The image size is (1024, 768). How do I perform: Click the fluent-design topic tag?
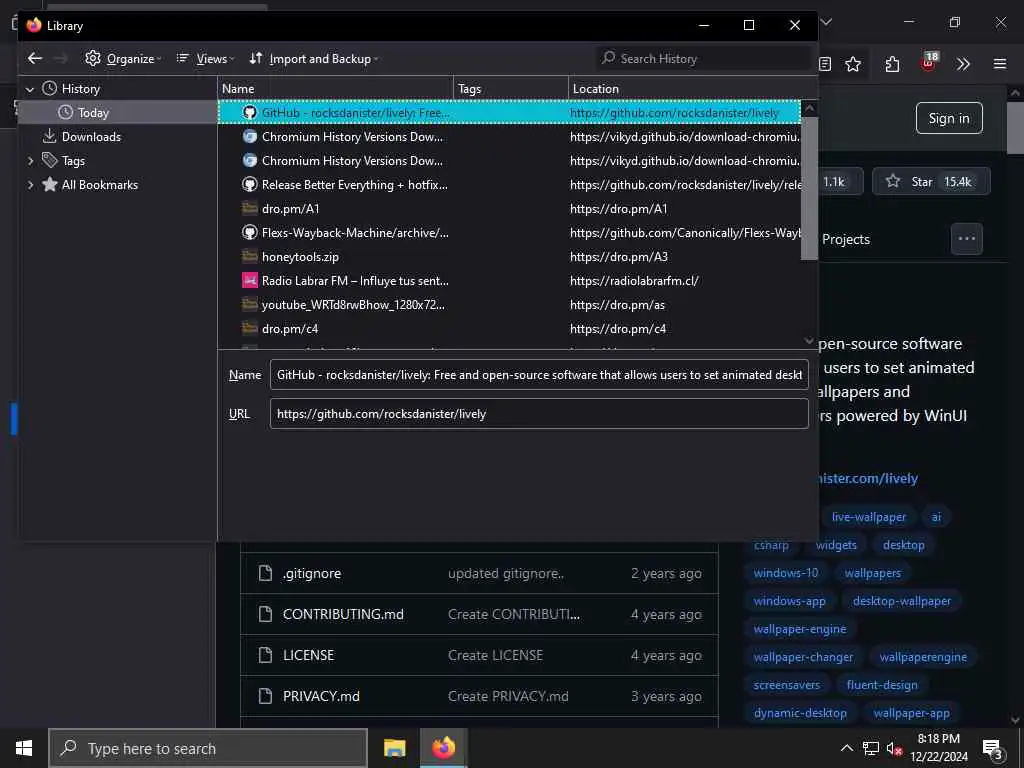tap(882, 685)
